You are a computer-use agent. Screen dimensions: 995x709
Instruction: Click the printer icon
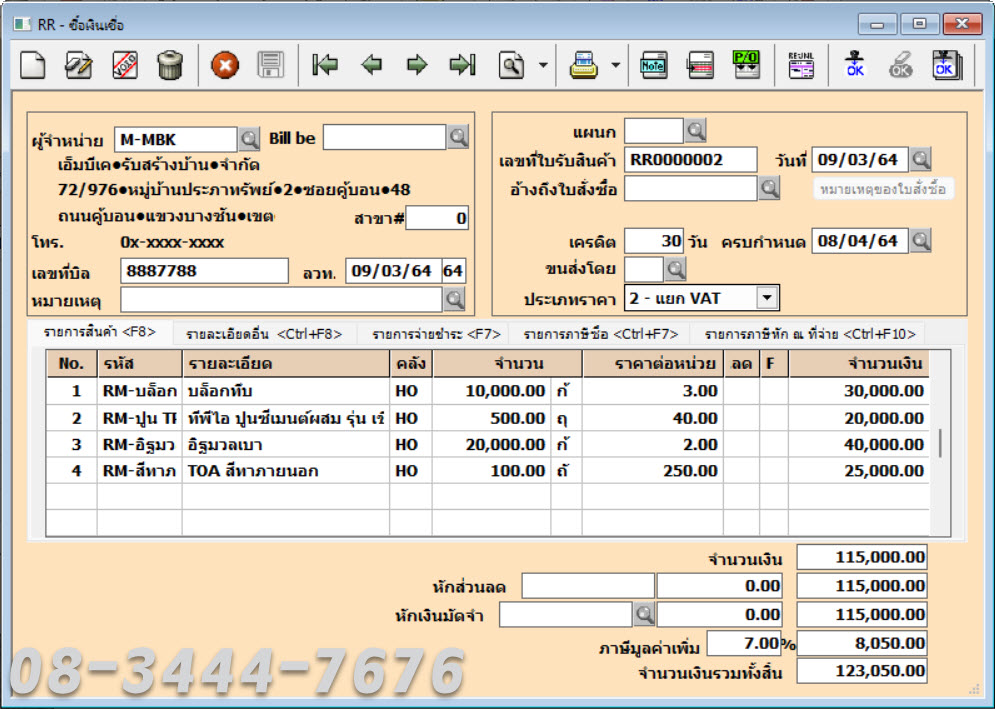(584, 65)
